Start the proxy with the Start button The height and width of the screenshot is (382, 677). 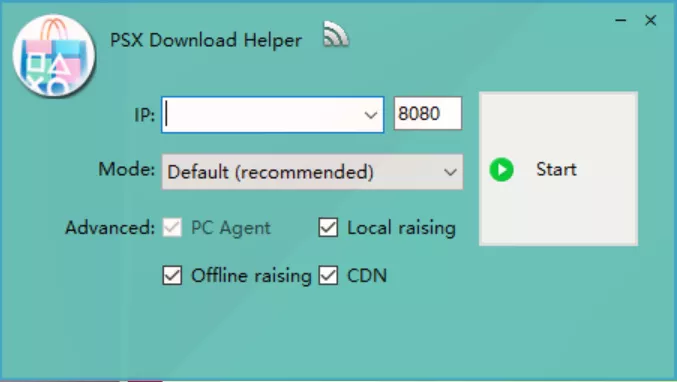tap(558, 169)
